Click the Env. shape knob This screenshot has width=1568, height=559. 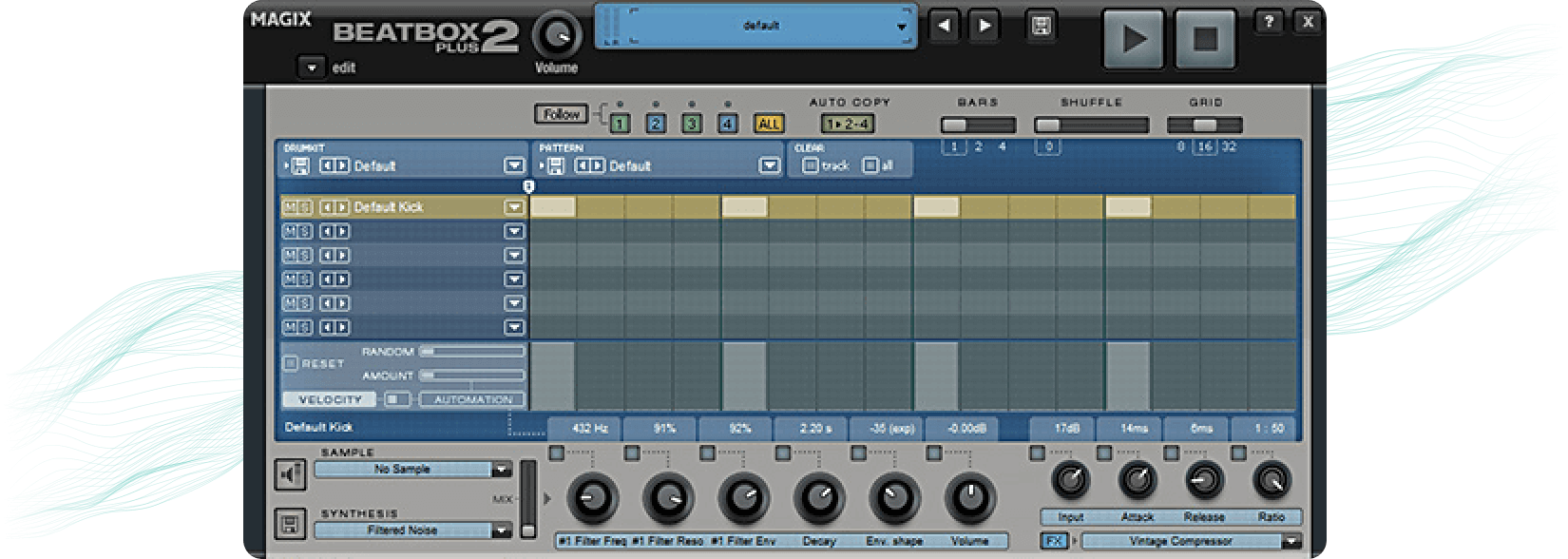894,497
